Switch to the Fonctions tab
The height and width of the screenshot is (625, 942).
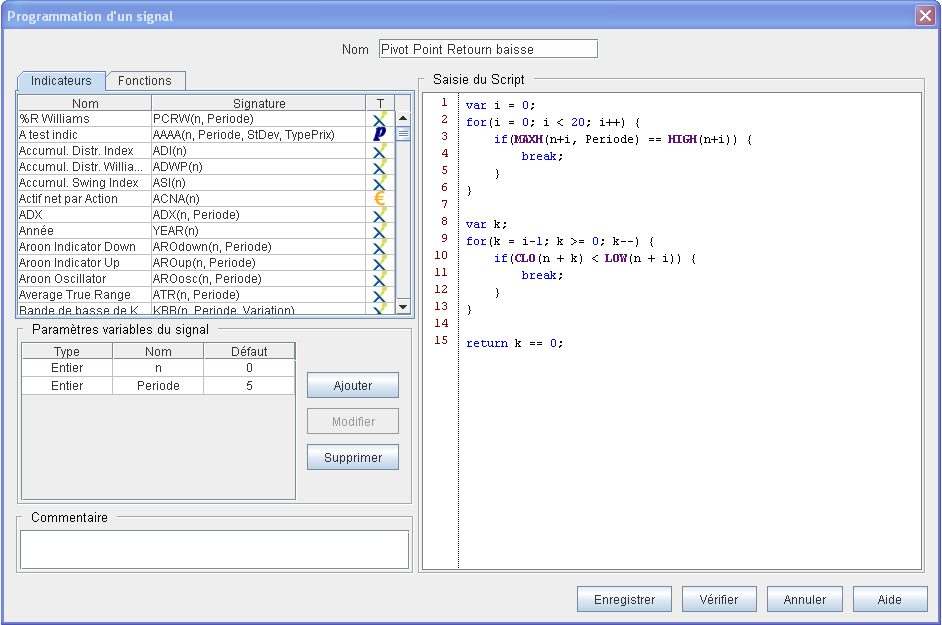click(145, 81)
